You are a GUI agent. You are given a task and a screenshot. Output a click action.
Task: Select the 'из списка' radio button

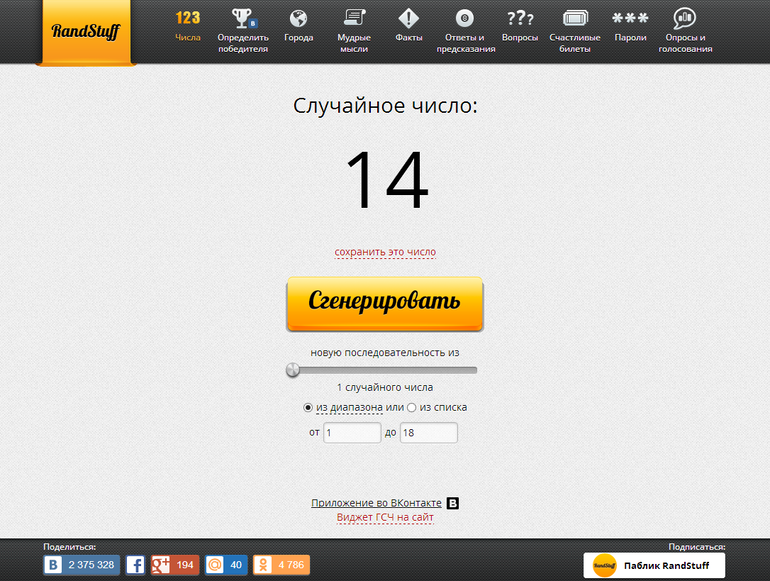pyautogui.click(x=412, y=408)
